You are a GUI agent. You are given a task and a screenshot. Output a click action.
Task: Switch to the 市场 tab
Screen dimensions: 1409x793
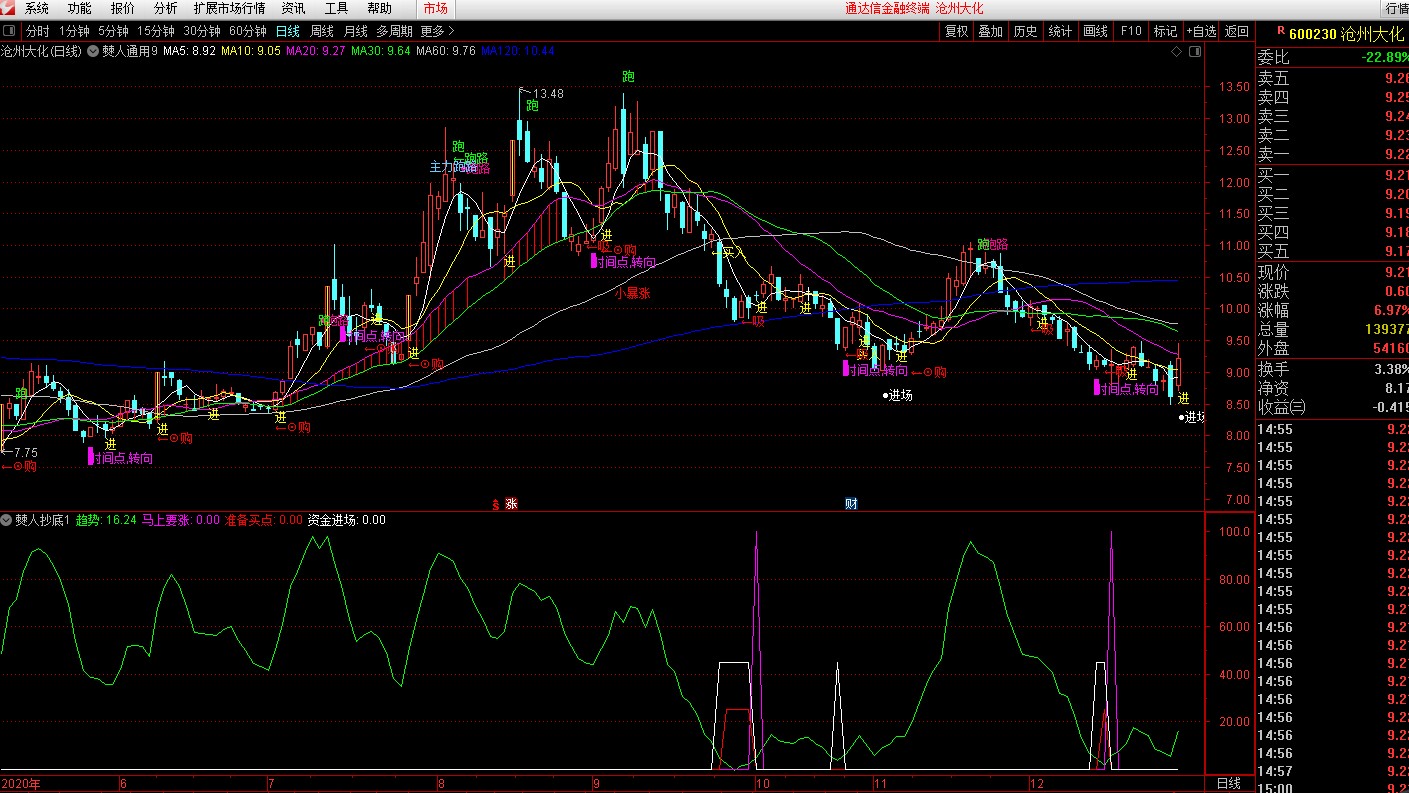pyautogui.click(x=435, y=8)
